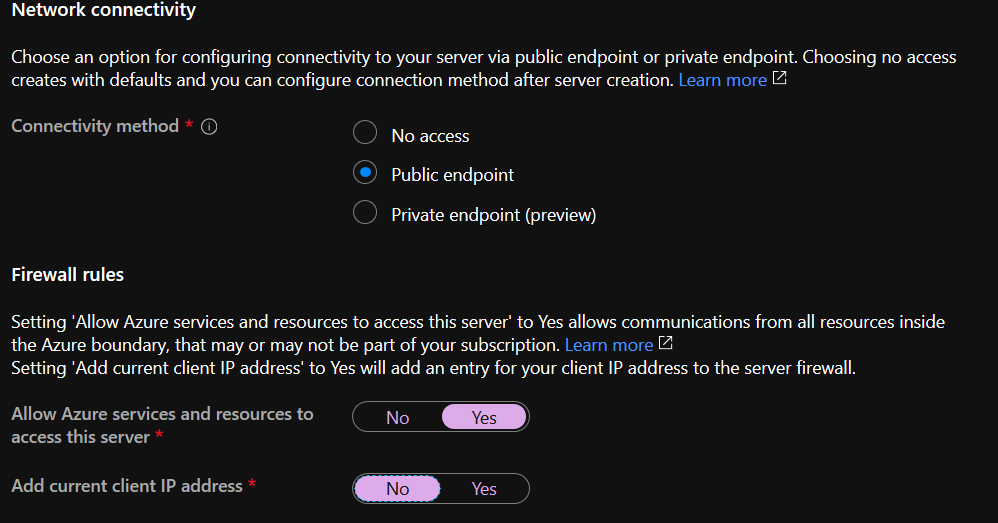The width and height of the screenshot is (998, 523).
Task: Open Learn more link under Firewall rules
Action: click(x=609, y=345)
